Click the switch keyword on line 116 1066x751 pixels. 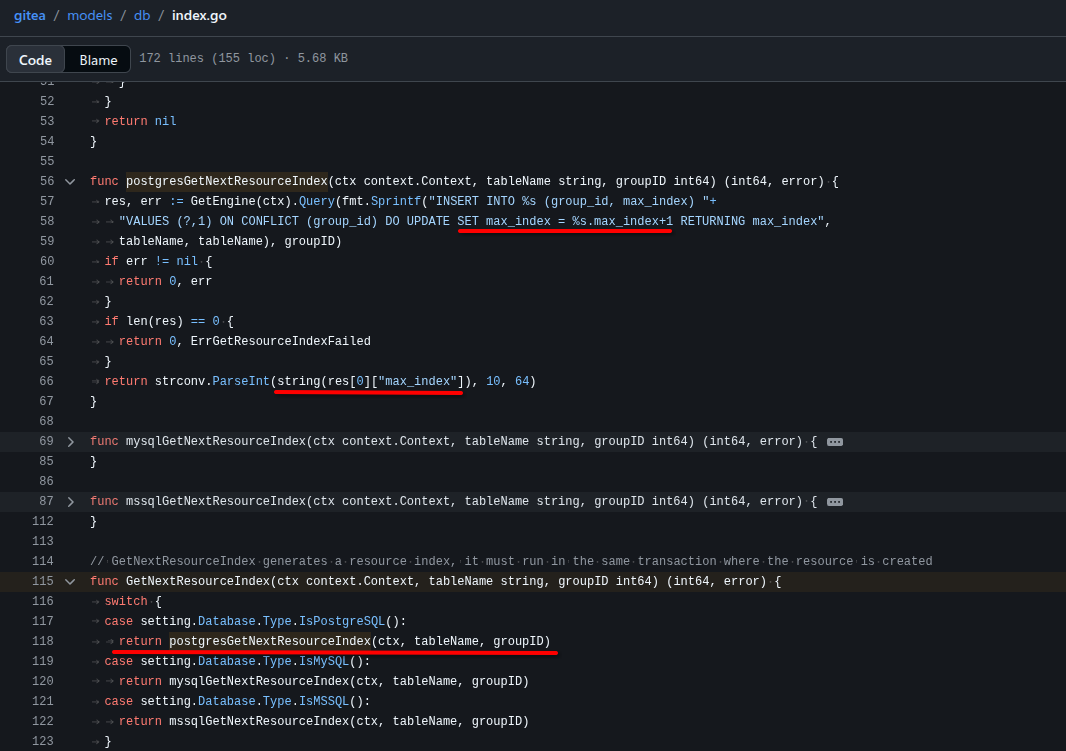click(126, 601)
